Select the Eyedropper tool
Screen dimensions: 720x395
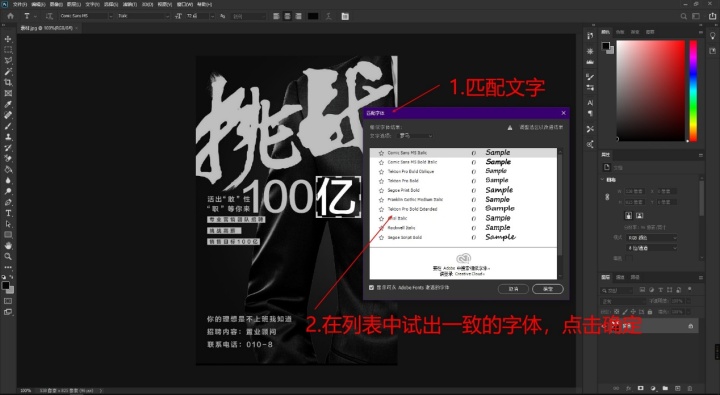(8, 104)
